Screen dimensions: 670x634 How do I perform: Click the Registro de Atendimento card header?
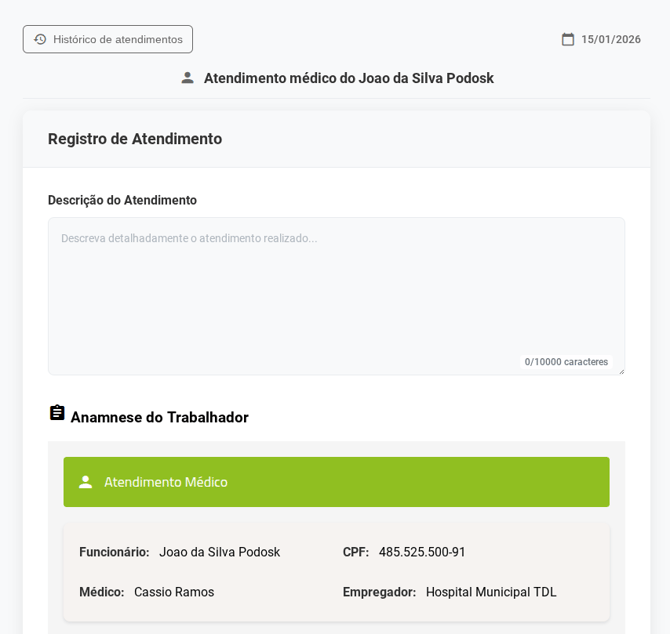(135, 139)
